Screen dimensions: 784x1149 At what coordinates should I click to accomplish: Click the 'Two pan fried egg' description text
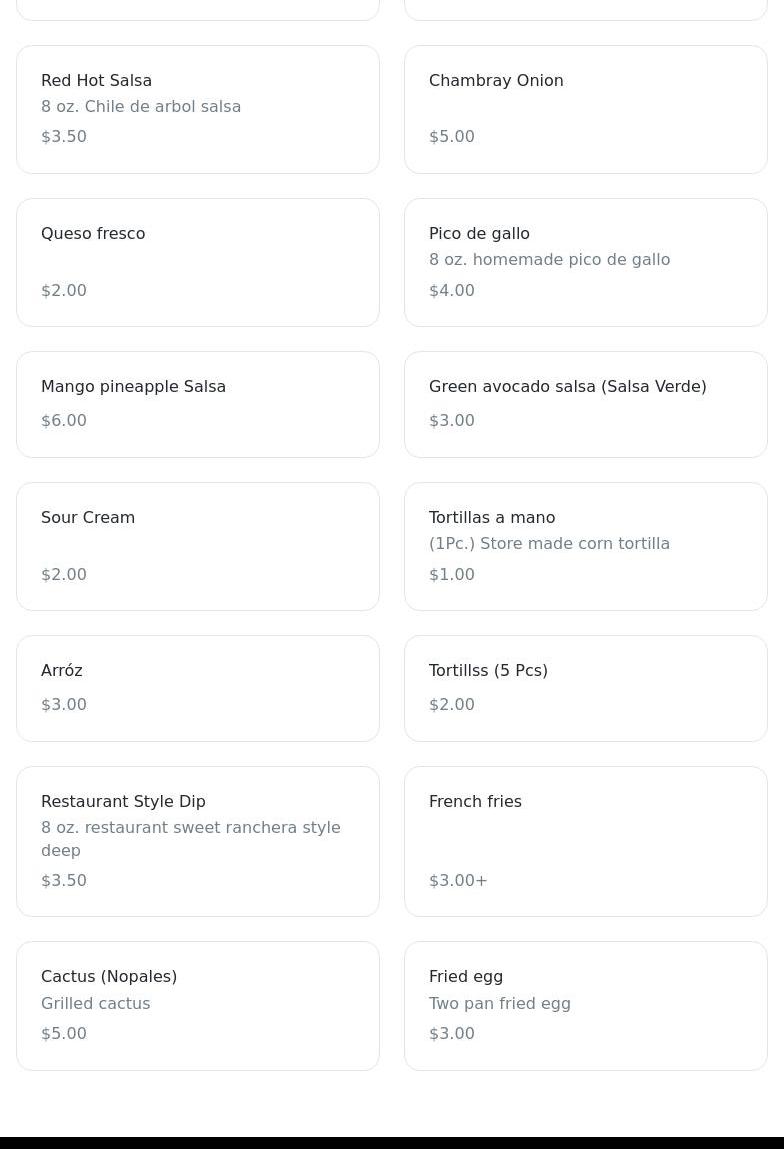pos(500,1003)
